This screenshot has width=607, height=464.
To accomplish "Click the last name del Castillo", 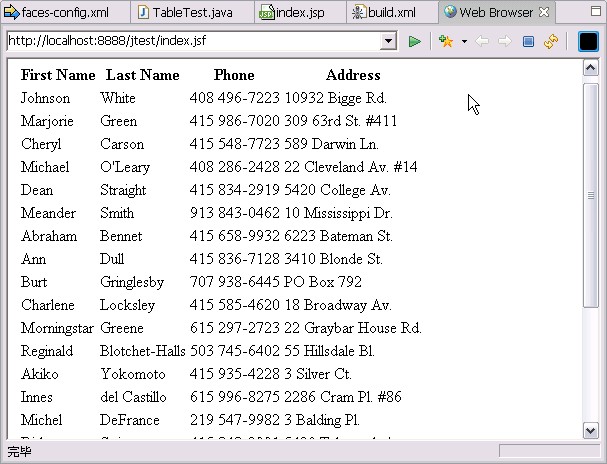I will coord(134,397).
